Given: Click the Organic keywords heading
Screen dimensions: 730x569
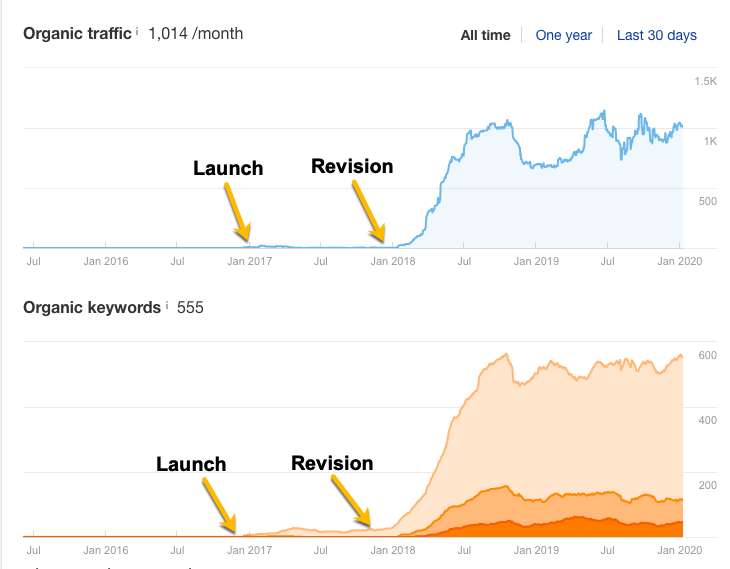Looking at the screenshot, I should (92, 307).
